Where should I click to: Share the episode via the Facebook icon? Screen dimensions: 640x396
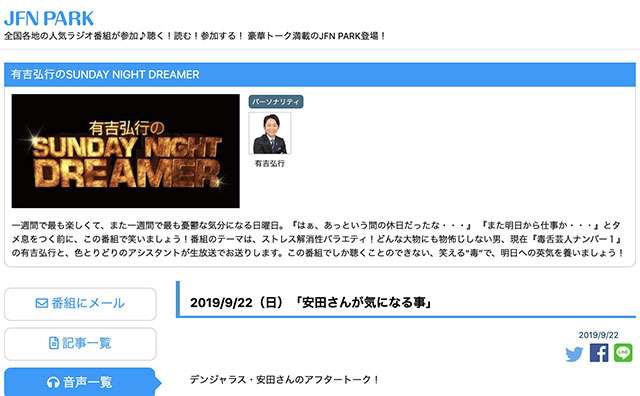click(x=599, y=353)
